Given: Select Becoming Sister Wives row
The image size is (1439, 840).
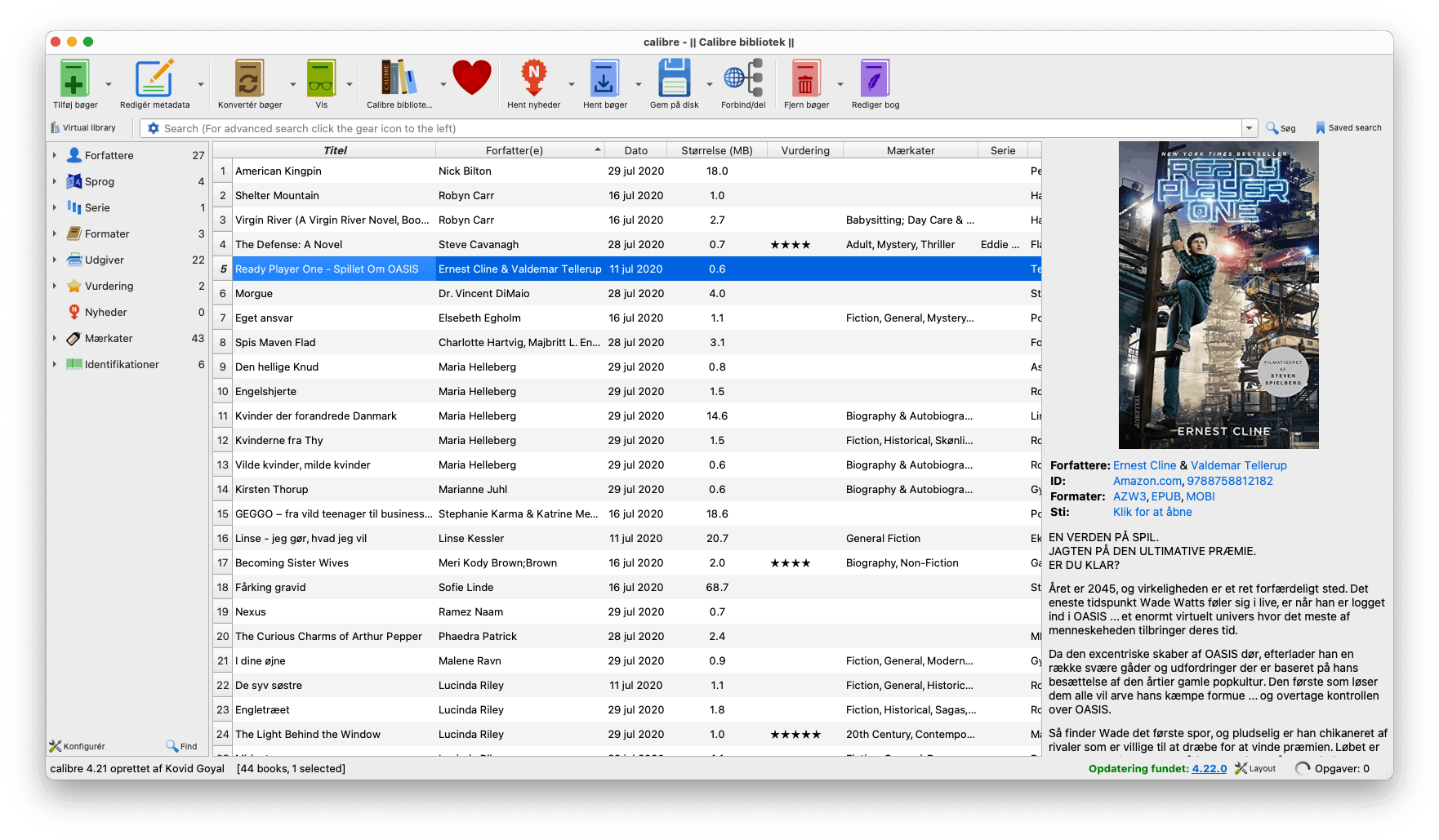Looking at the screenshot, I should point(626,562).
